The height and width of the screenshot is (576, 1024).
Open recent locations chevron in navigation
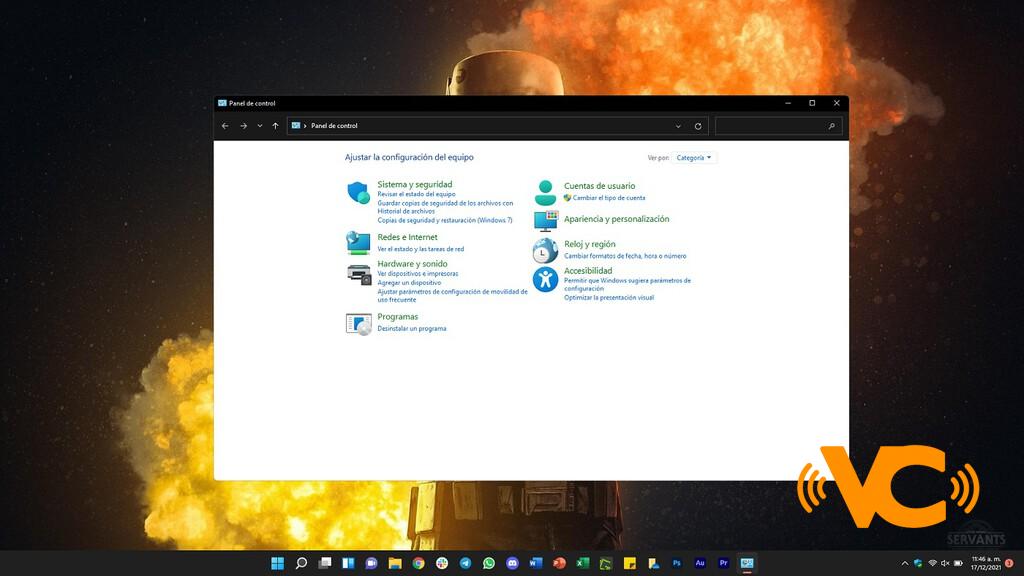260,126
